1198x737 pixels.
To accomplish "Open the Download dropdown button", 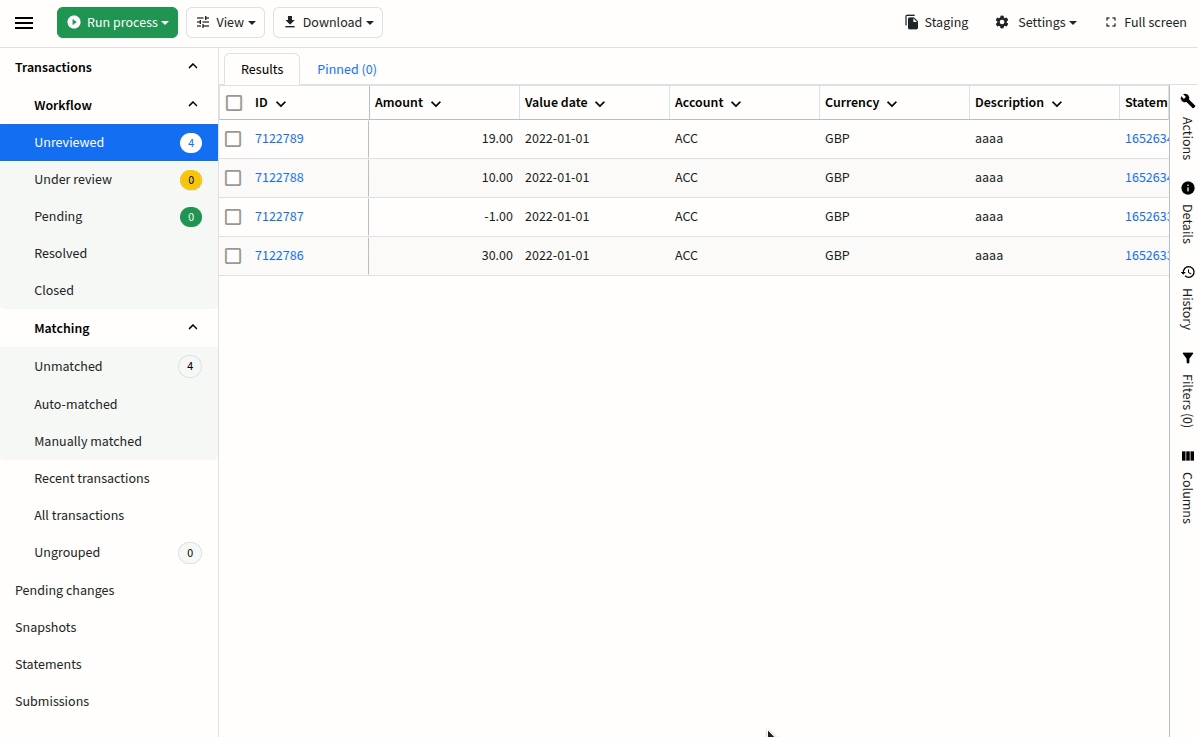I will [x=328, y=22].
